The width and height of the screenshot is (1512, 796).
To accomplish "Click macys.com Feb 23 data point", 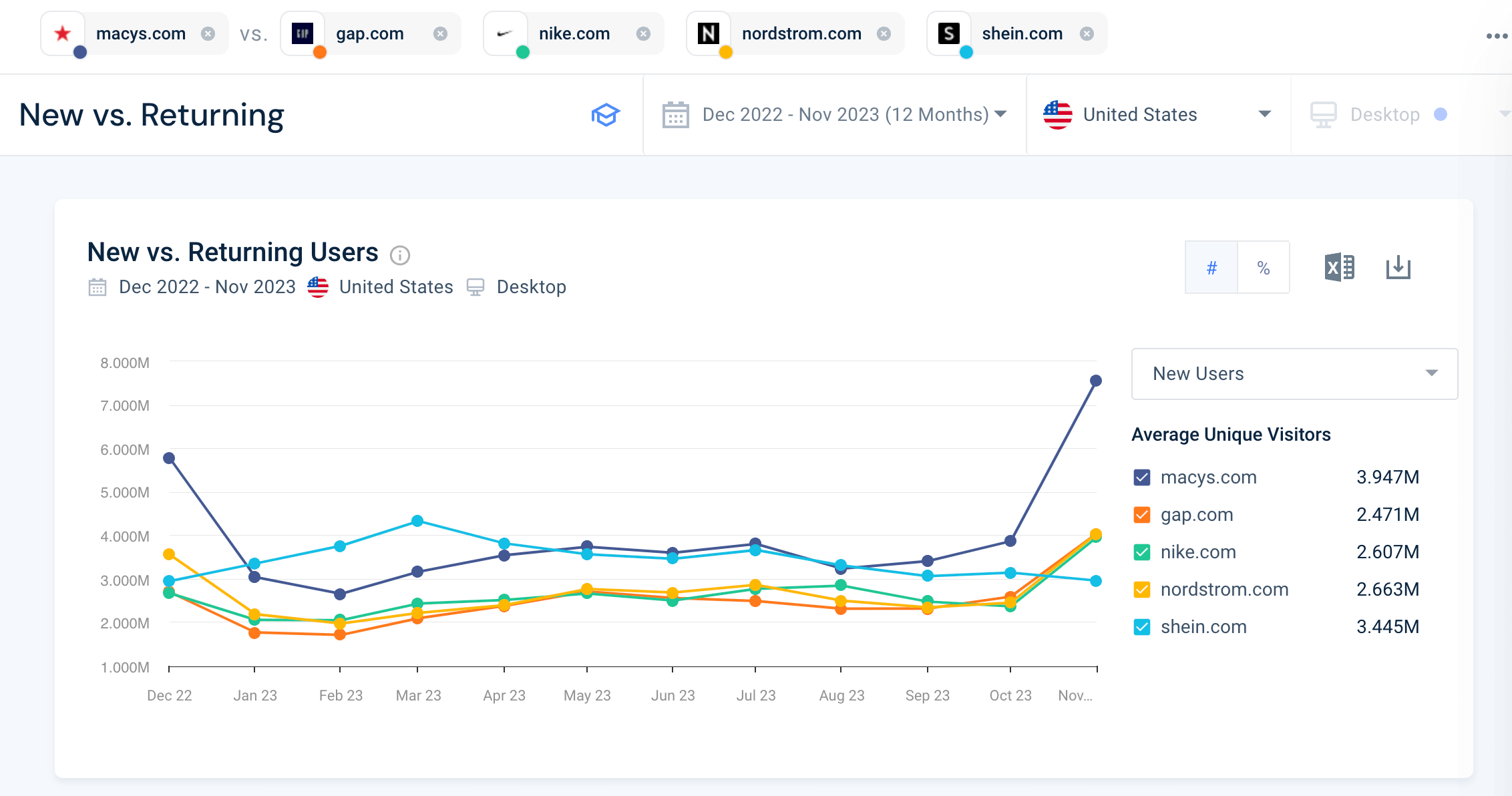I will (x=340, y=594).
